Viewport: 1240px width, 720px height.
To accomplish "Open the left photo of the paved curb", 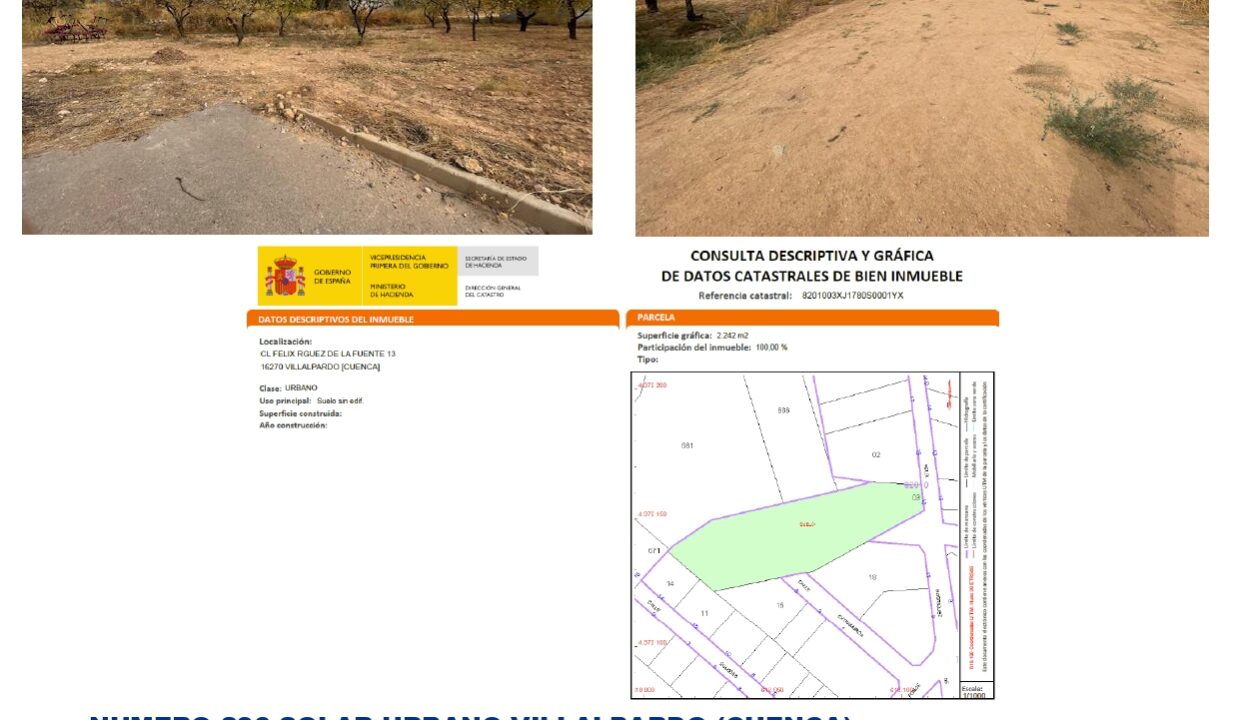I will 307,117.
